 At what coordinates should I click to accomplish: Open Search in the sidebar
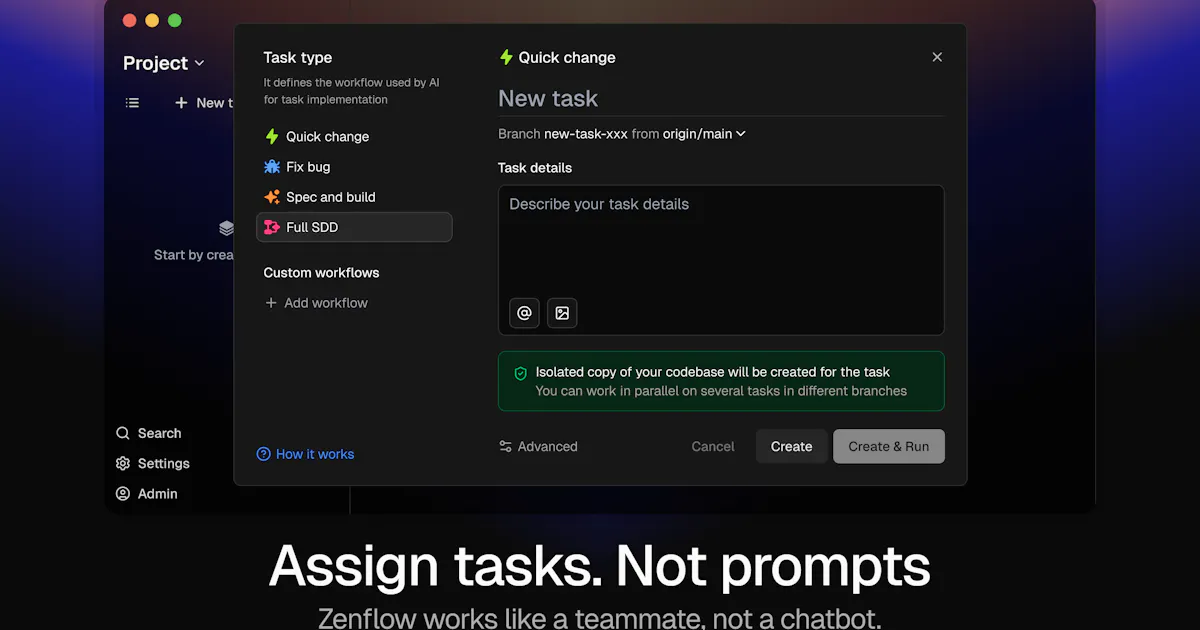pyautogui.click(x=149, y=433)
